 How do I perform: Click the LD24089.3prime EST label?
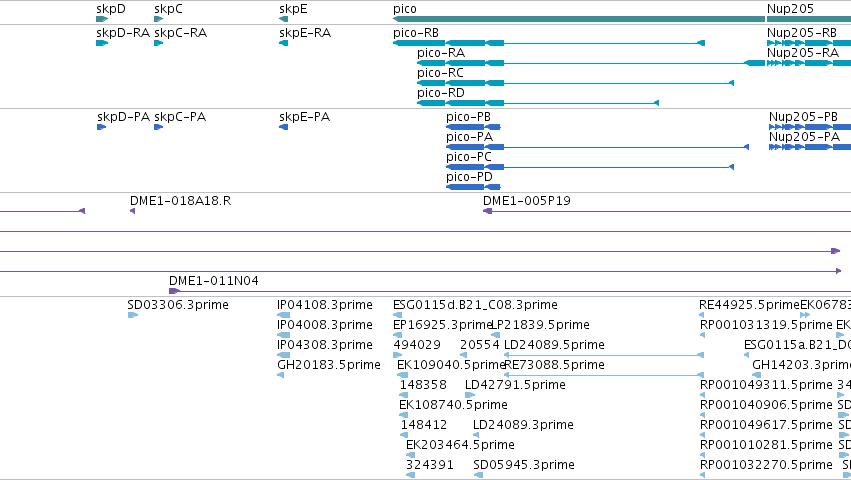click(523, 426)
